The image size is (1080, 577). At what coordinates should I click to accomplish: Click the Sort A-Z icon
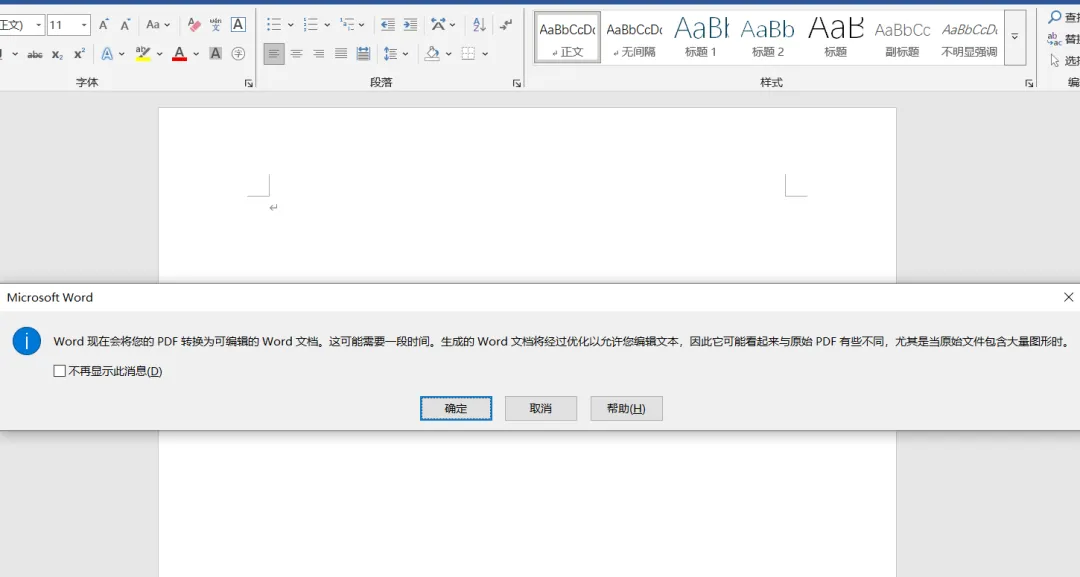click(x=479, y=25)
